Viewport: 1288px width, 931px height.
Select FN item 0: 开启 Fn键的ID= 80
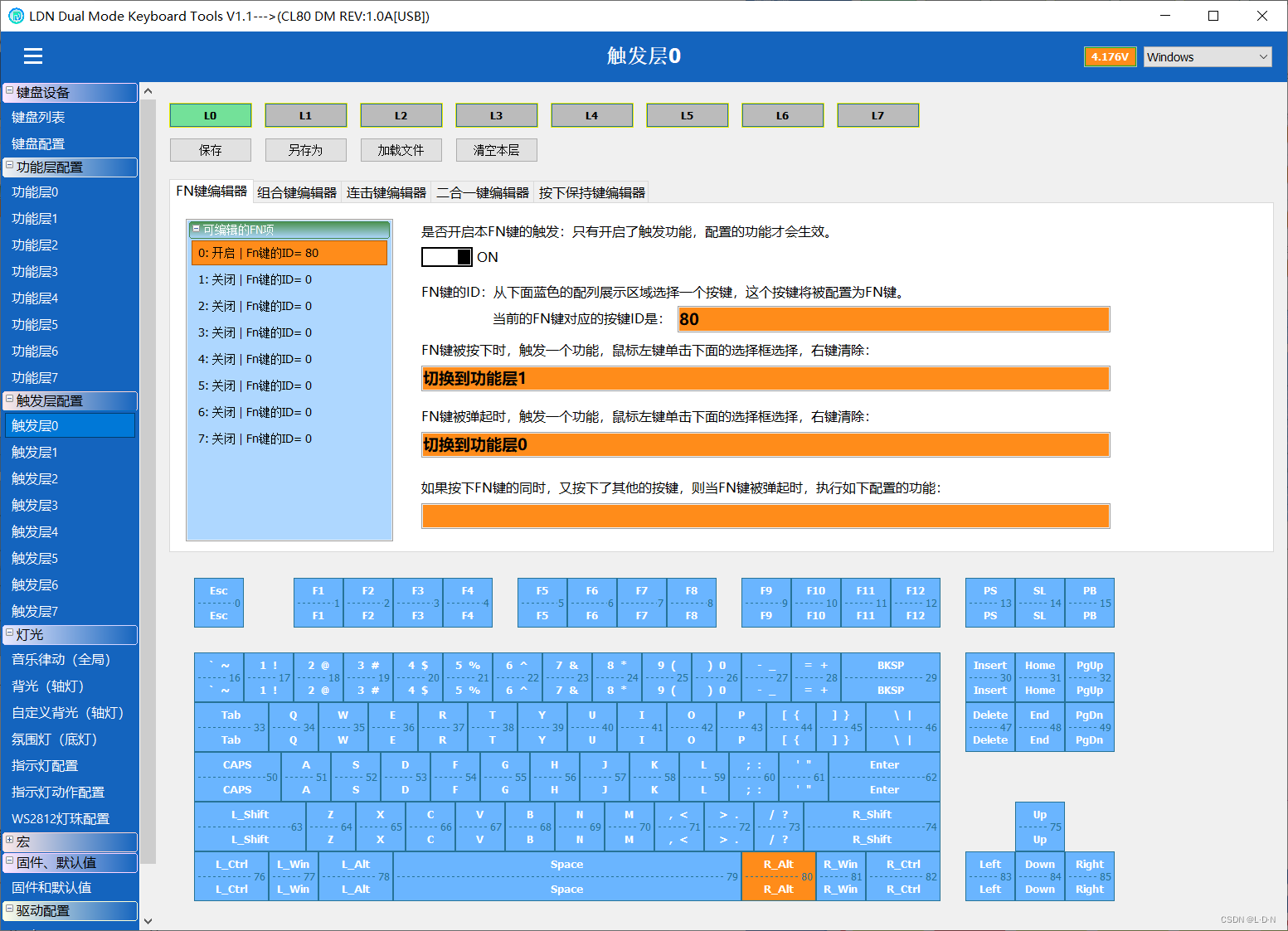[x=289, y=253]
